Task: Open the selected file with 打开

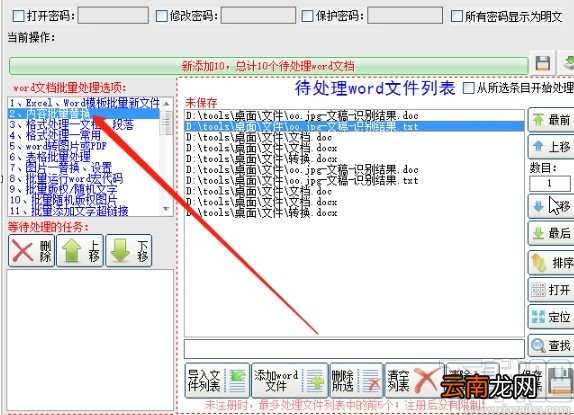Action: 552,289
